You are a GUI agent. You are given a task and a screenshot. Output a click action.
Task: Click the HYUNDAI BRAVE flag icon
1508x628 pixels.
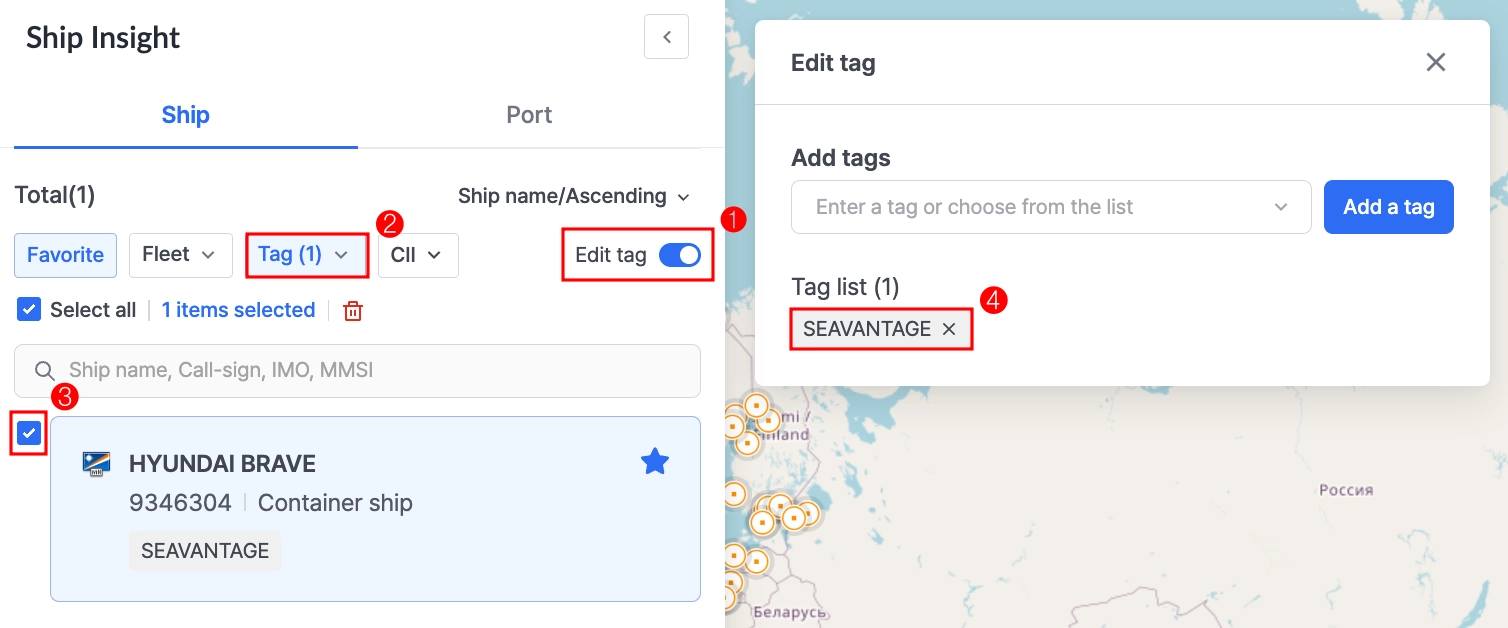97,464
